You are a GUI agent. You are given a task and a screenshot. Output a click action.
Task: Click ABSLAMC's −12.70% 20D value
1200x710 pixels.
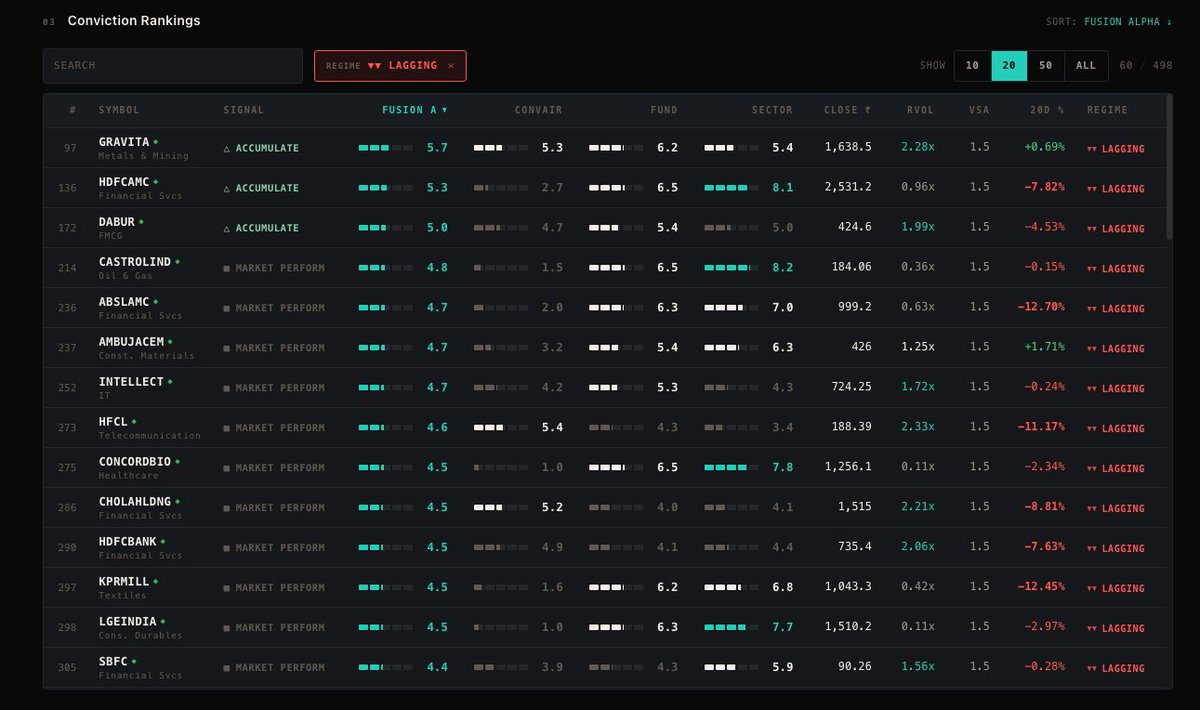tap(1041, 307)
